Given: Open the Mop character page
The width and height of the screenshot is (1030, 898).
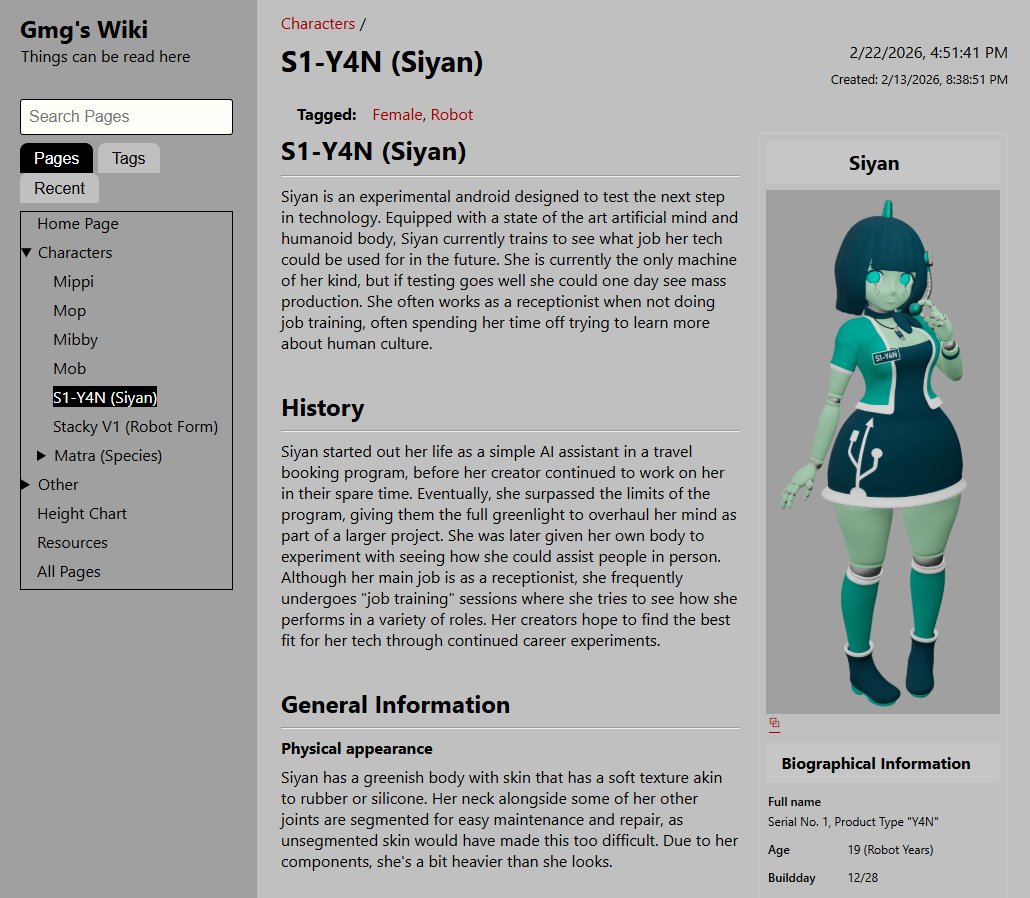Looking at the screenshot, I should tap(70, 311).
